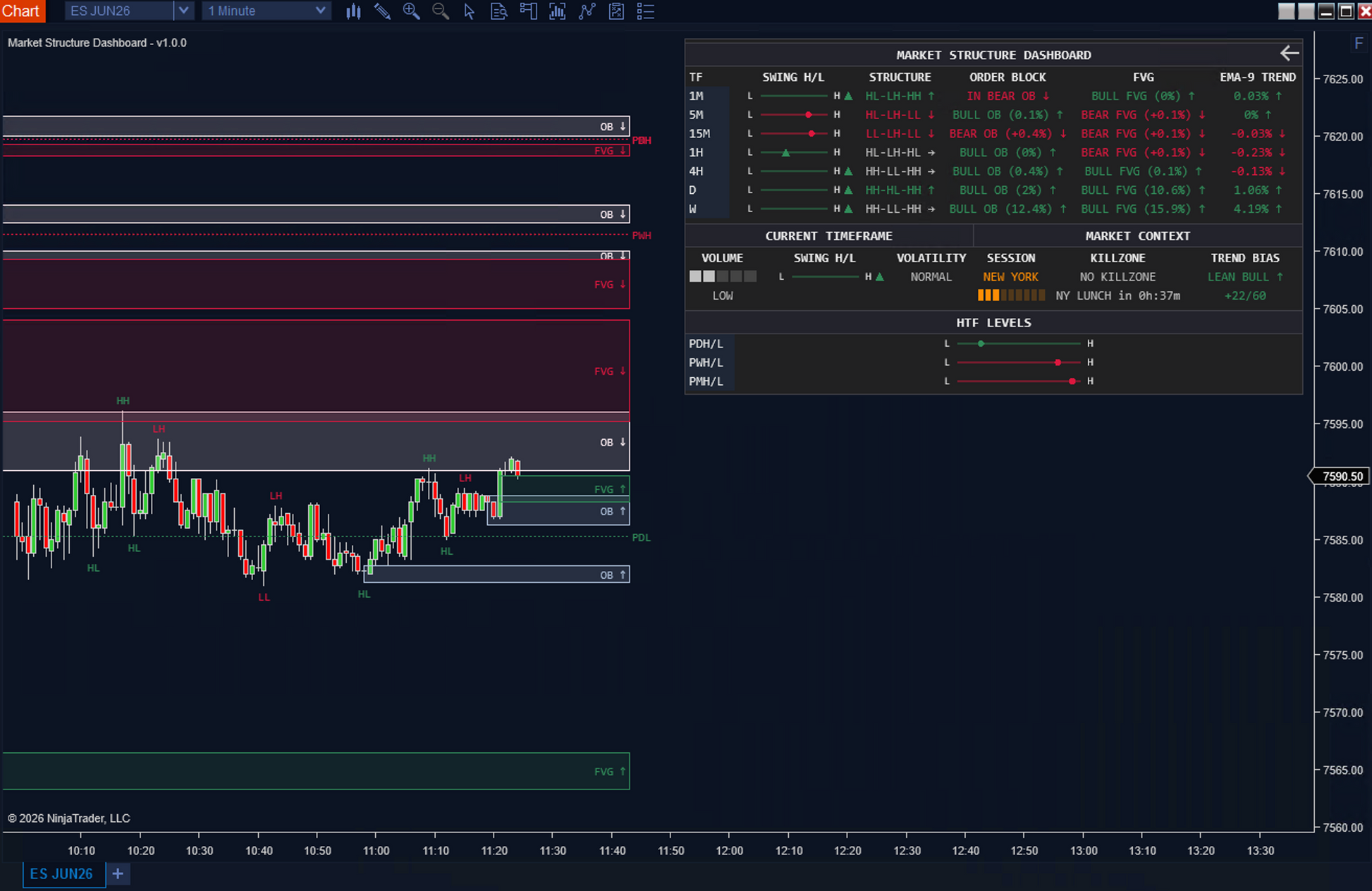
Task: Click the NO KILLZONE status text
Action: pyautogui.click(x=1117, y=277)
